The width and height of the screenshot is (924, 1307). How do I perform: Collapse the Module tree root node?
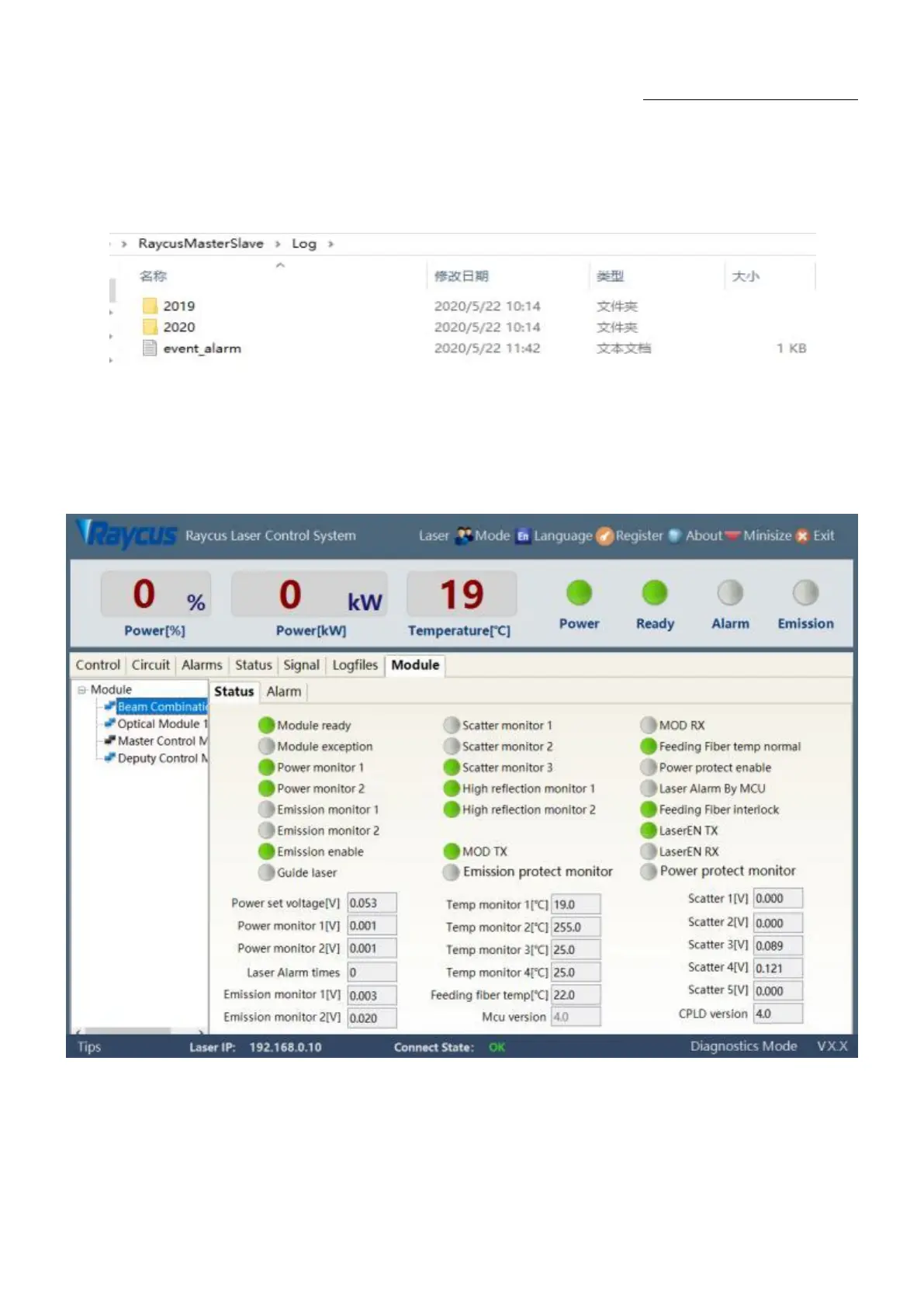coord(82,689)
